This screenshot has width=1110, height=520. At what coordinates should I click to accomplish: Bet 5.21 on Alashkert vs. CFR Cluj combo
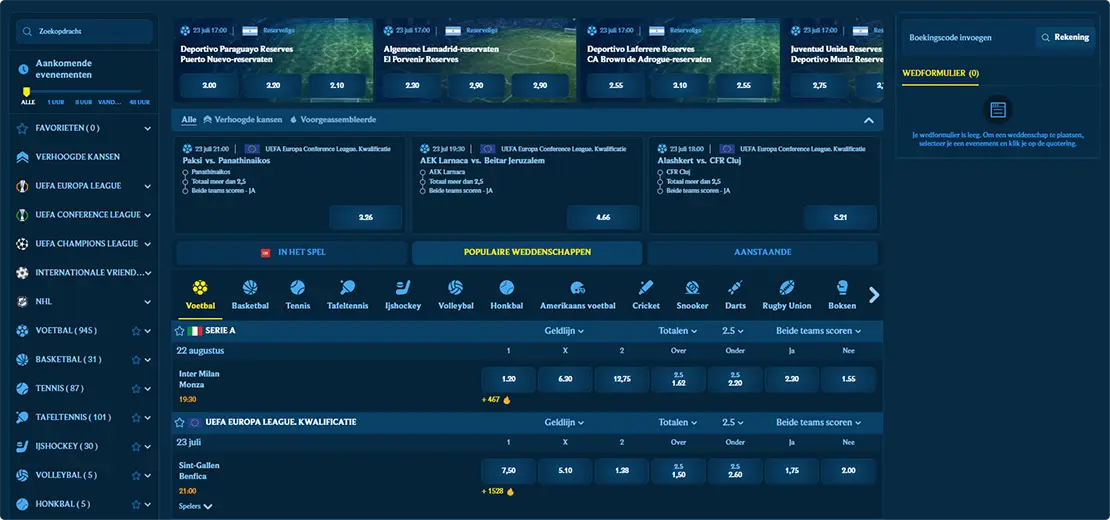840,217
